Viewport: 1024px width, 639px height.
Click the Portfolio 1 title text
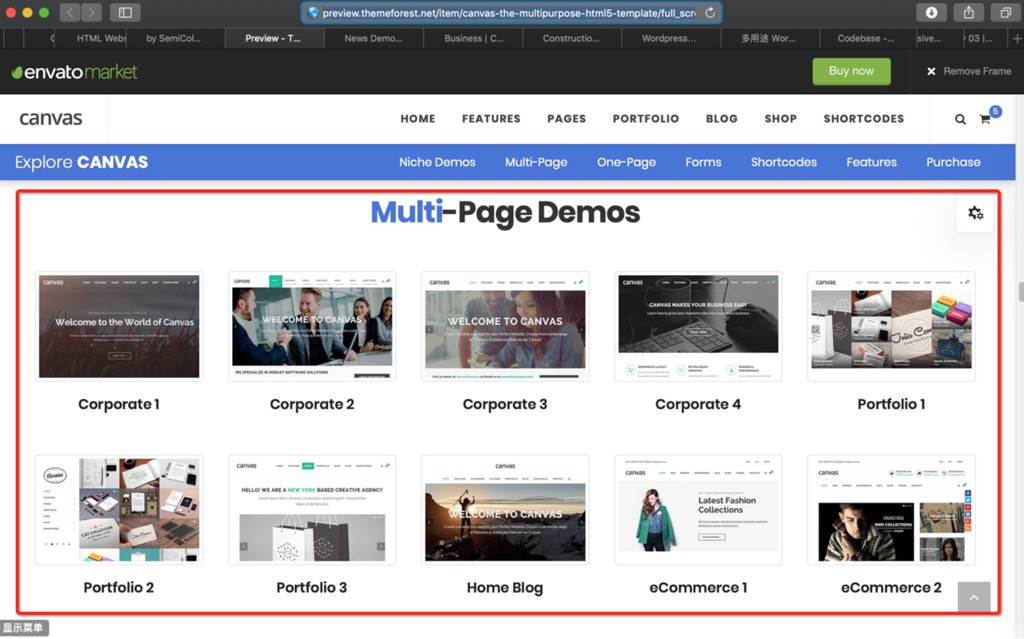point(891,404)
